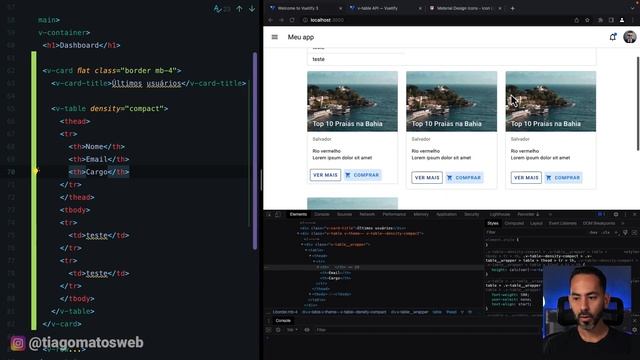Open site information icon beside localhost
This screenshot has width=640, height=360.
(305, 20)
